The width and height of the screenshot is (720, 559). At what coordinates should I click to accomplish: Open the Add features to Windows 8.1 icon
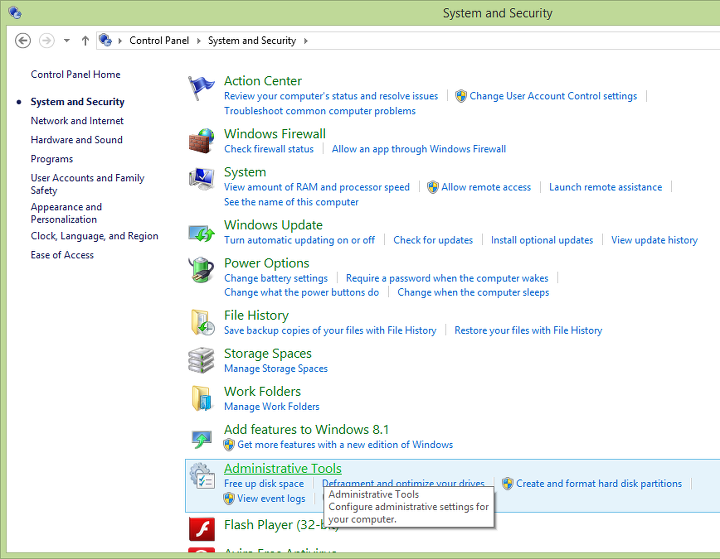pyautogui.click(x=202, y=439)
